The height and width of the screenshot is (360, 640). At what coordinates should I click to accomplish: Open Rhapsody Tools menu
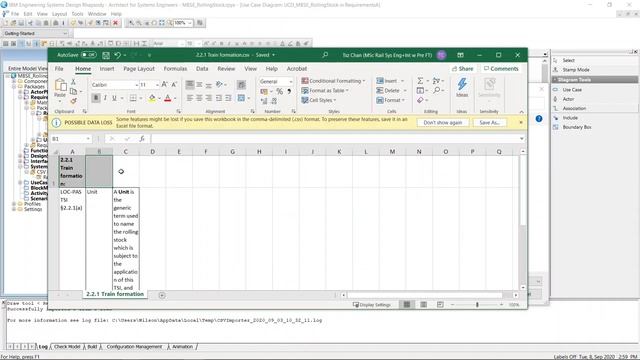[77, 13]
